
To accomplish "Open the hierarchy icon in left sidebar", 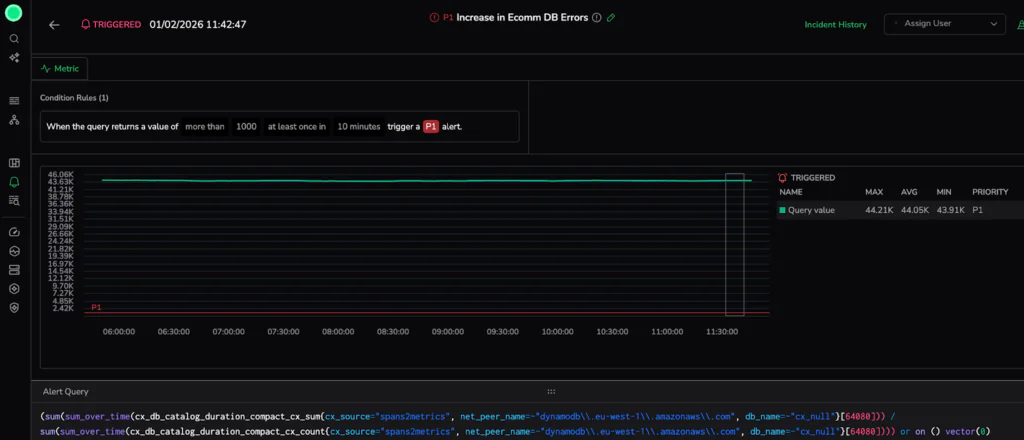I will tap(14, 120).
